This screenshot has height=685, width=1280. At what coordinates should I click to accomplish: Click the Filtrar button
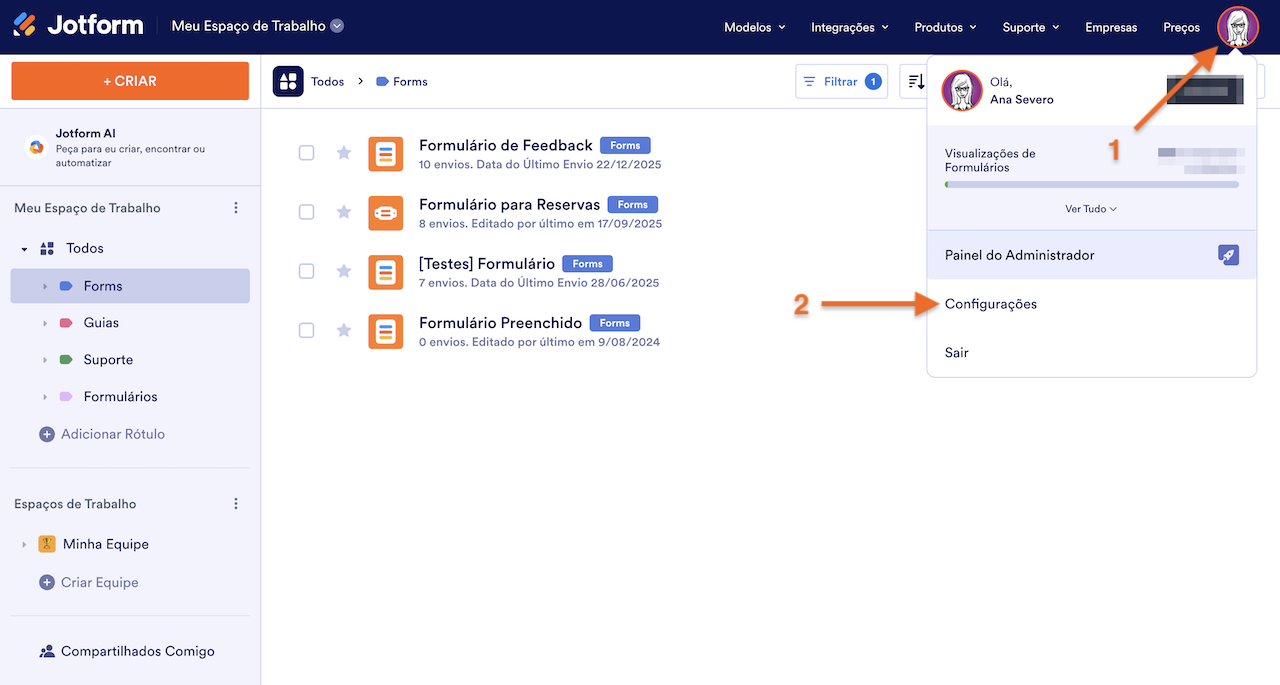coord(840,82)
